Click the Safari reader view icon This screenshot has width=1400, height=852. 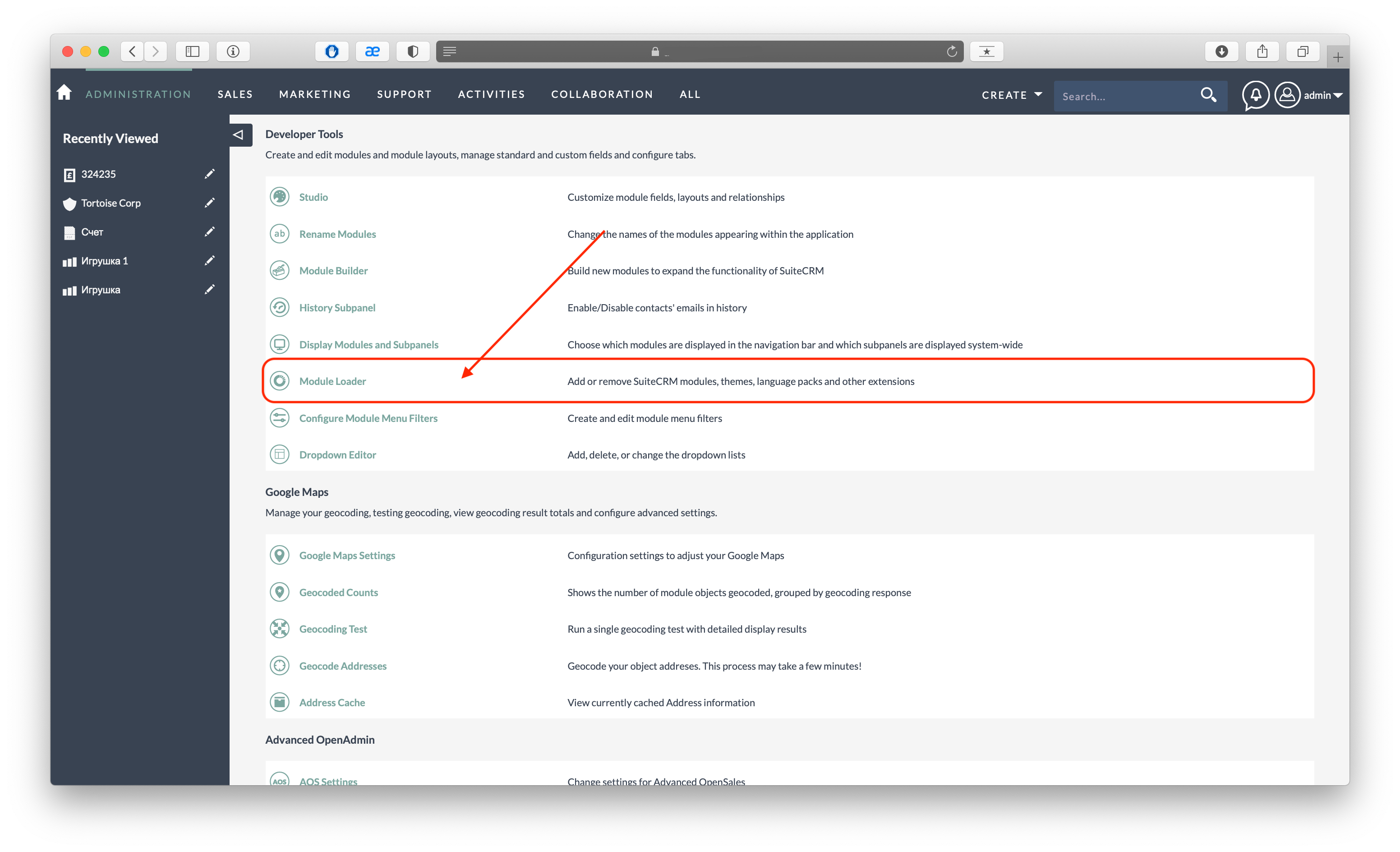[x=449, y=52]
